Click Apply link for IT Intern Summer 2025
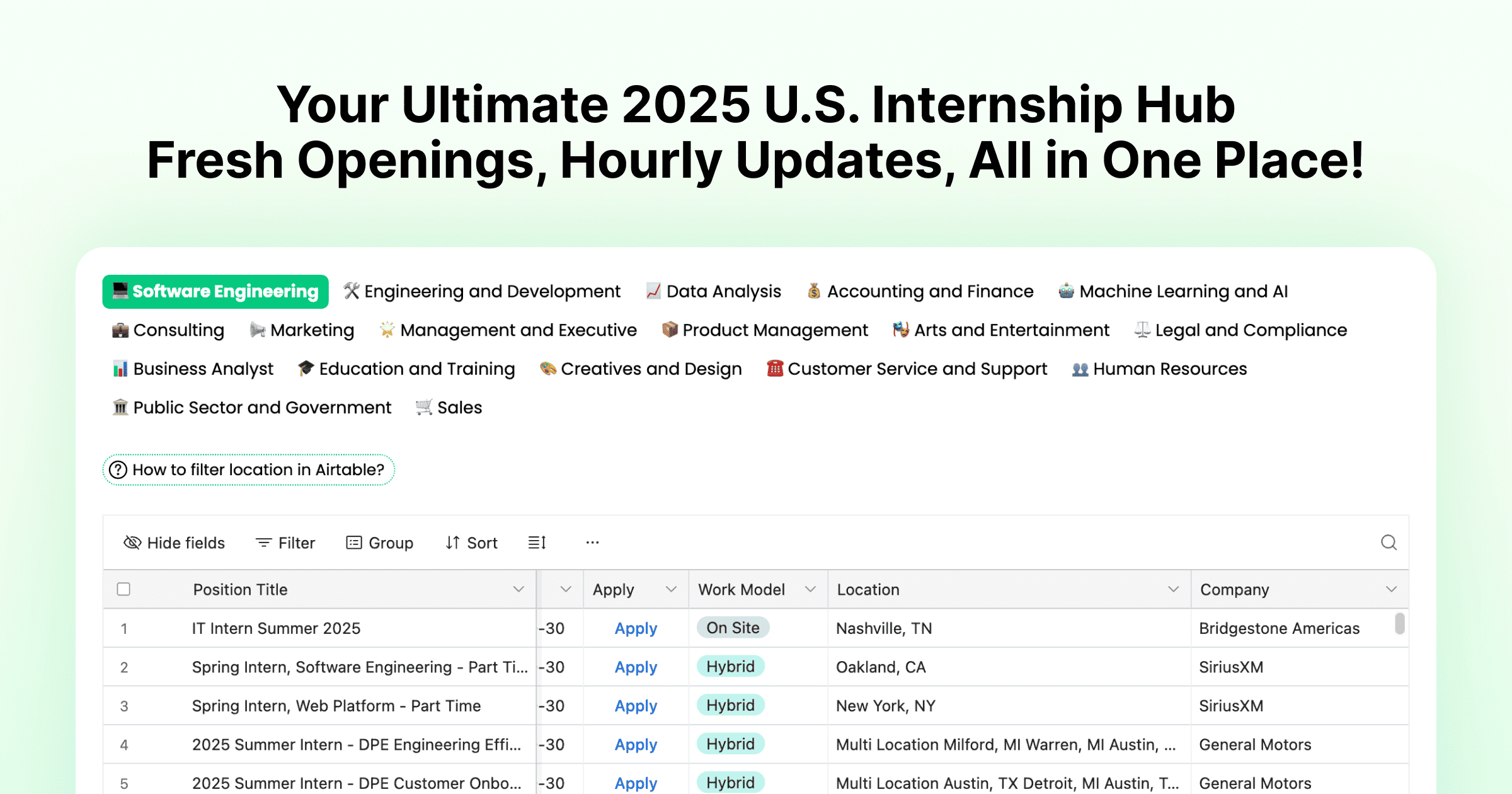The height and width of the screenshot is (794, 1512). click(636, 628)
